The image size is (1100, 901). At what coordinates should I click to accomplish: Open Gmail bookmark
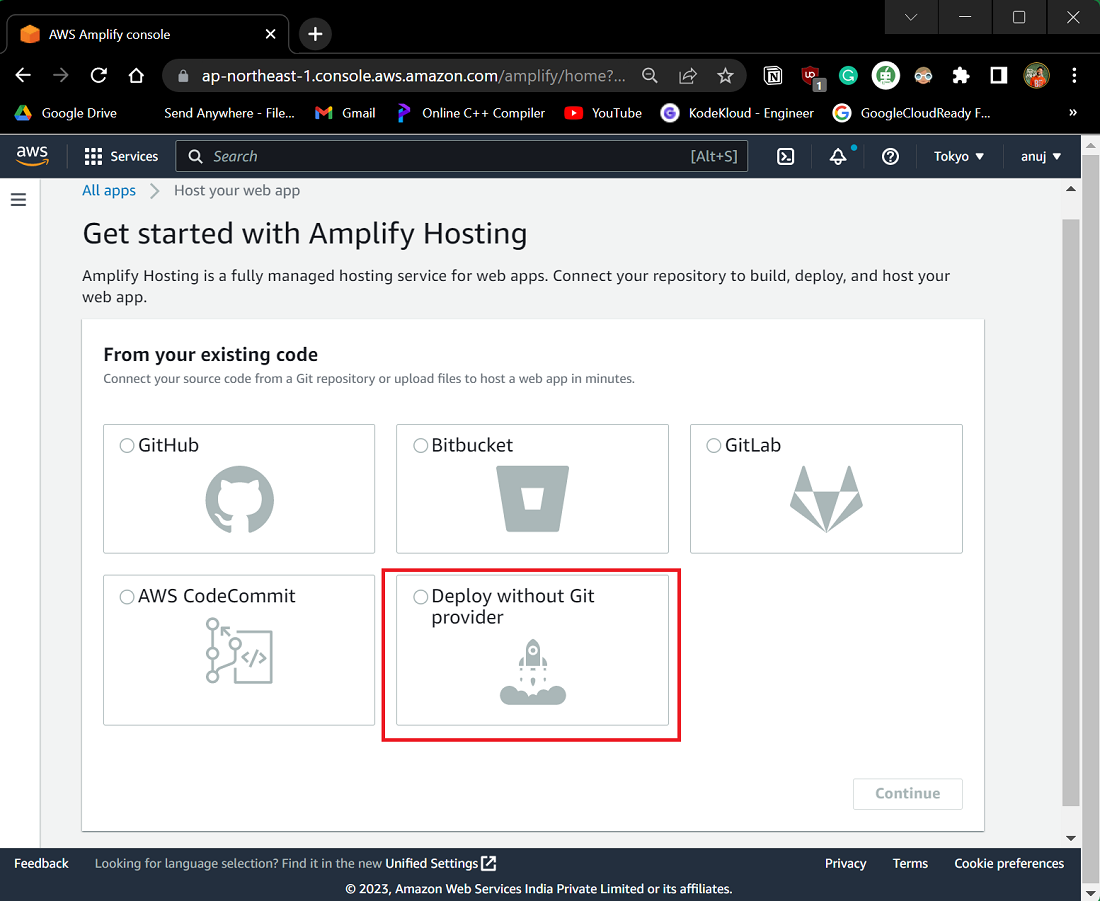tap(345, 113)
